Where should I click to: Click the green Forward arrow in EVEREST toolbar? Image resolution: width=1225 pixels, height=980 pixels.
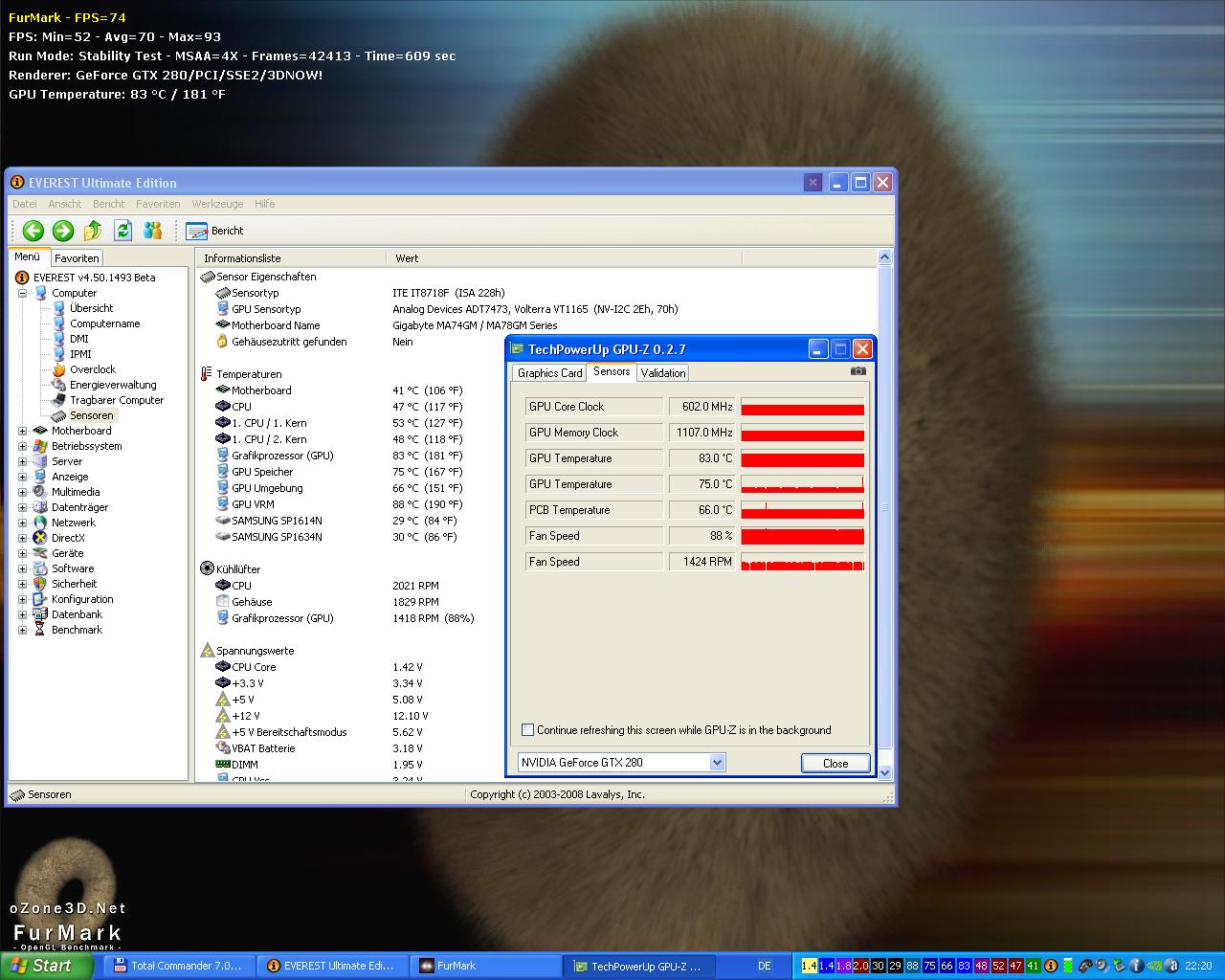[x=63, y=231]
